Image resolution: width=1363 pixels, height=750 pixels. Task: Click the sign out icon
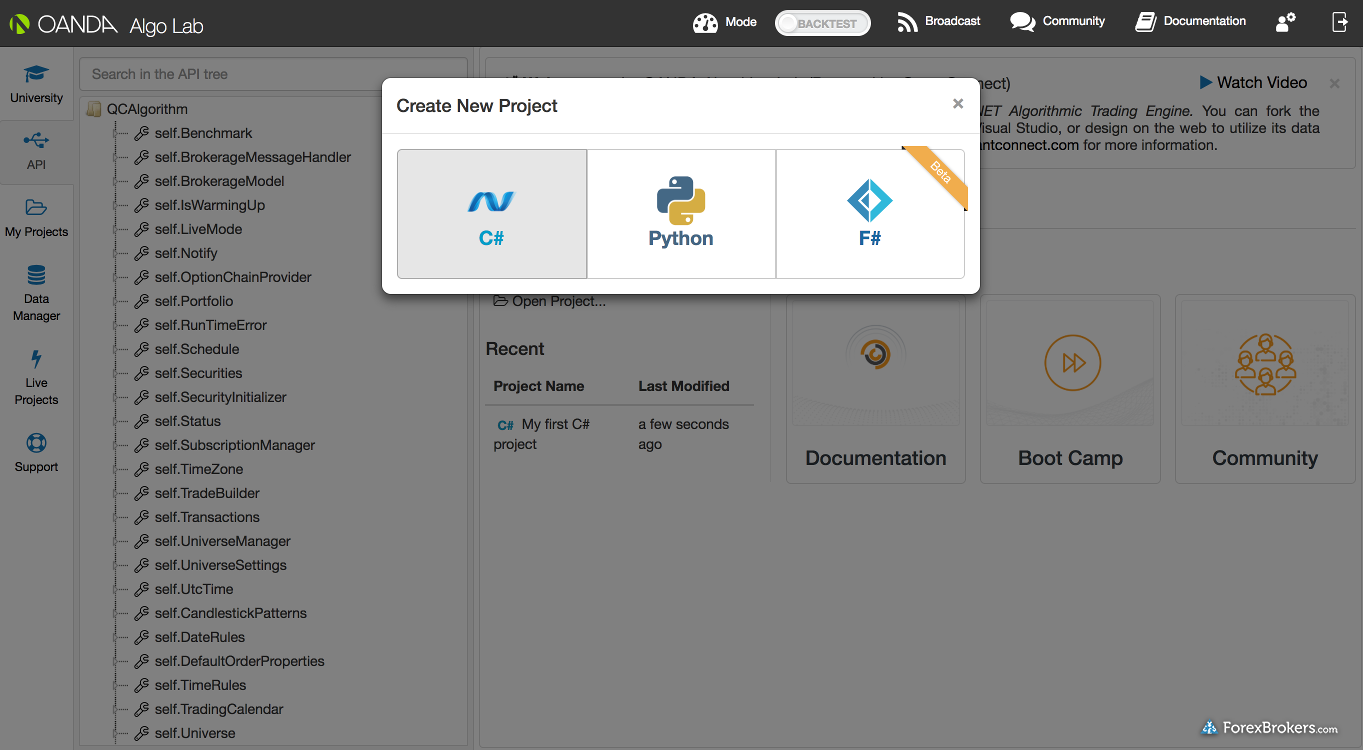[x=1340, y=22]
